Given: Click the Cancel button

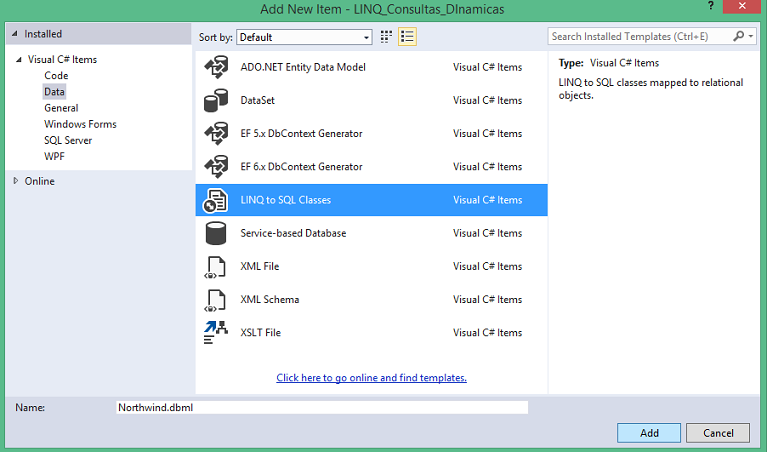Looking at the screenshot, I should tap(718, 433).
